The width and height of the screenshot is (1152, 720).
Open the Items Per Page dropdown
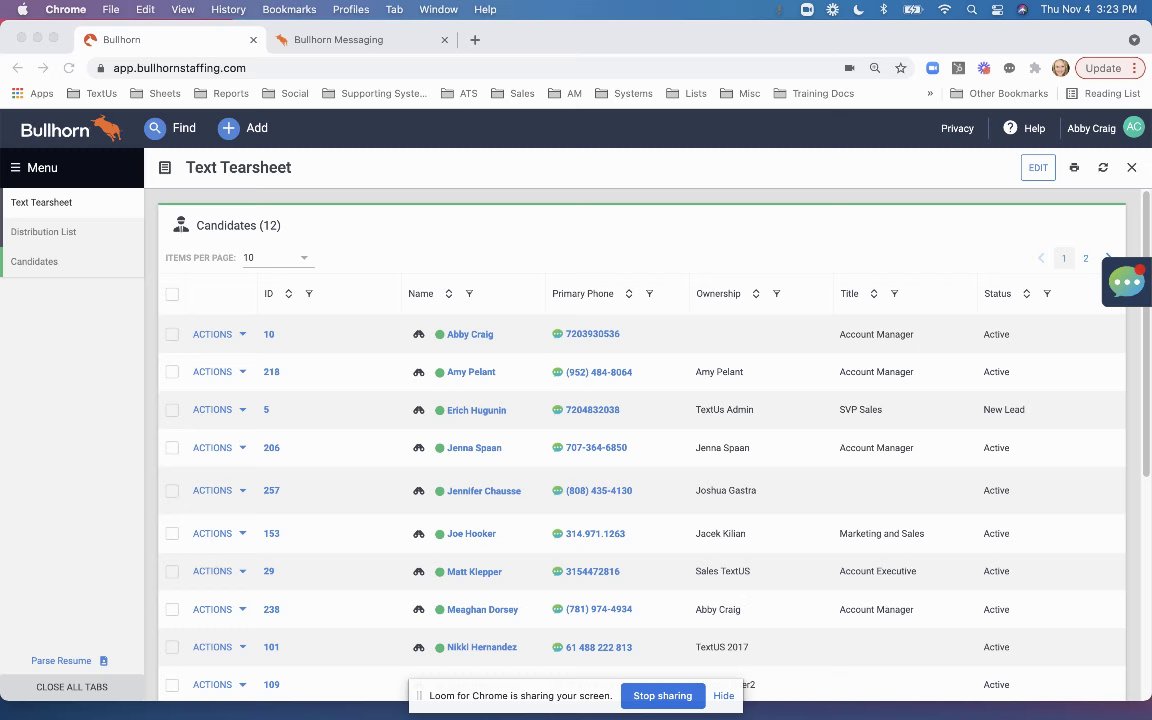point(278,258)
